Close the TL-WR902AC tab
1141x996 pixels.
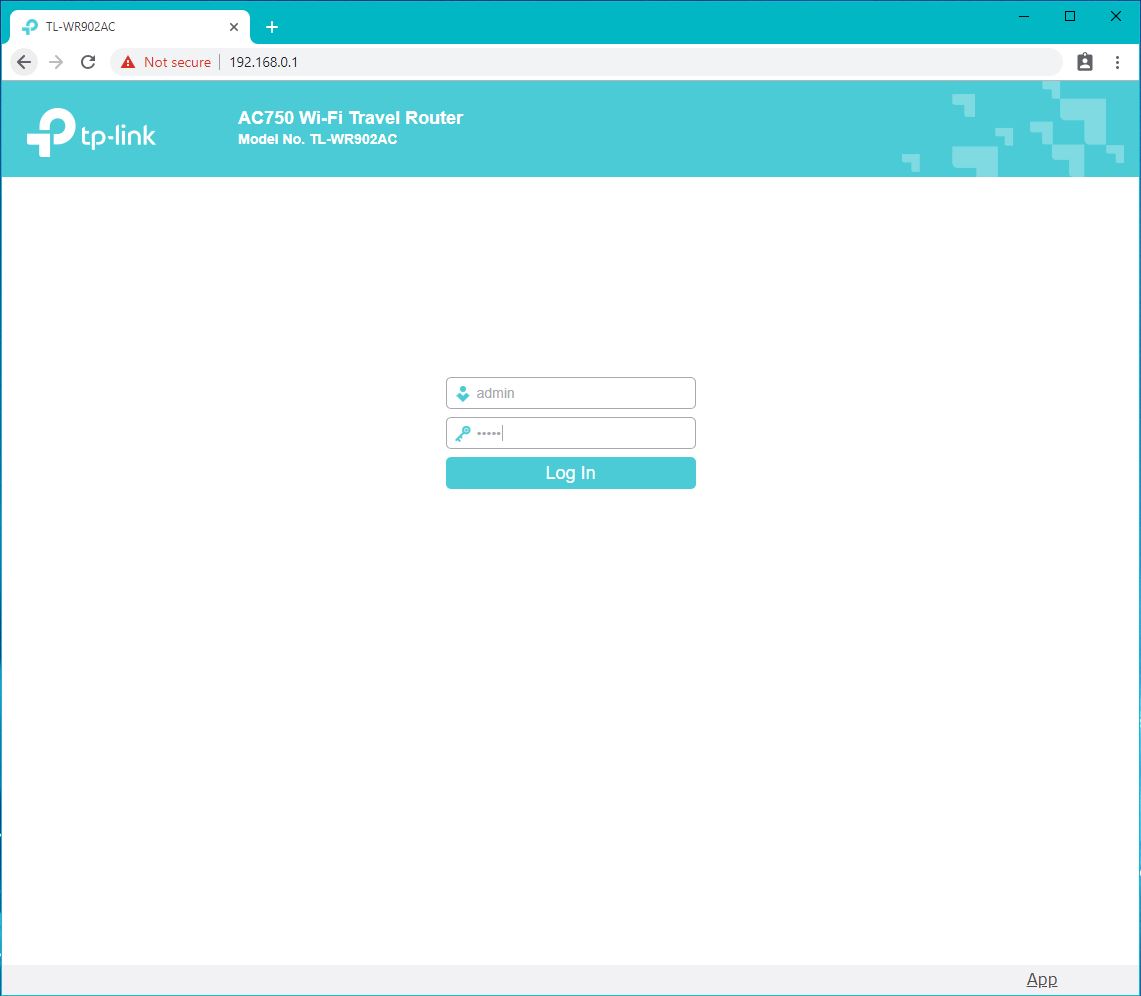[234, 27]
